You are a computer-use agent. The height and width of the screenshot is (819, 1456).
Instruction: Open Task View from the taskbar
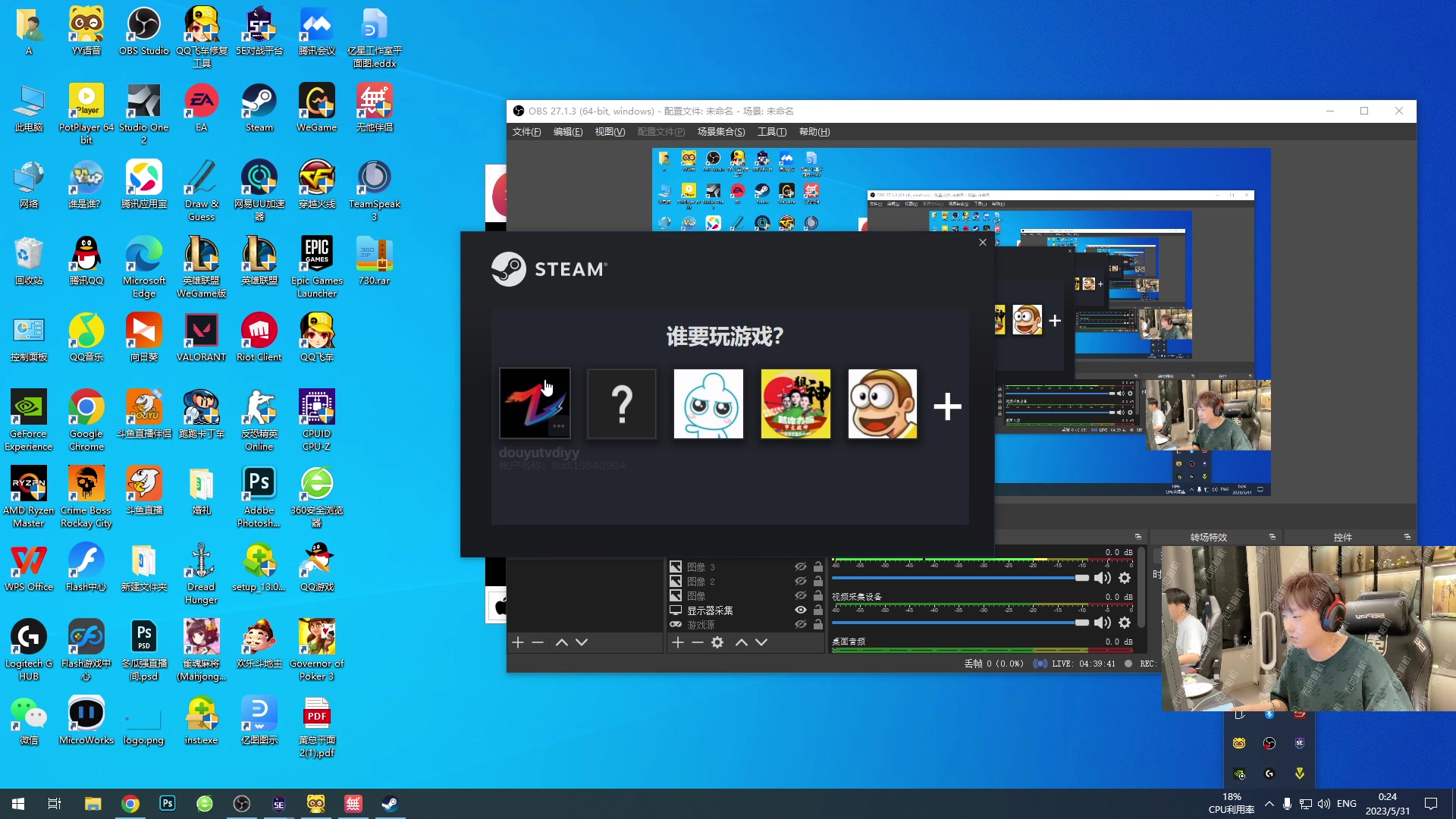[55, 804]
